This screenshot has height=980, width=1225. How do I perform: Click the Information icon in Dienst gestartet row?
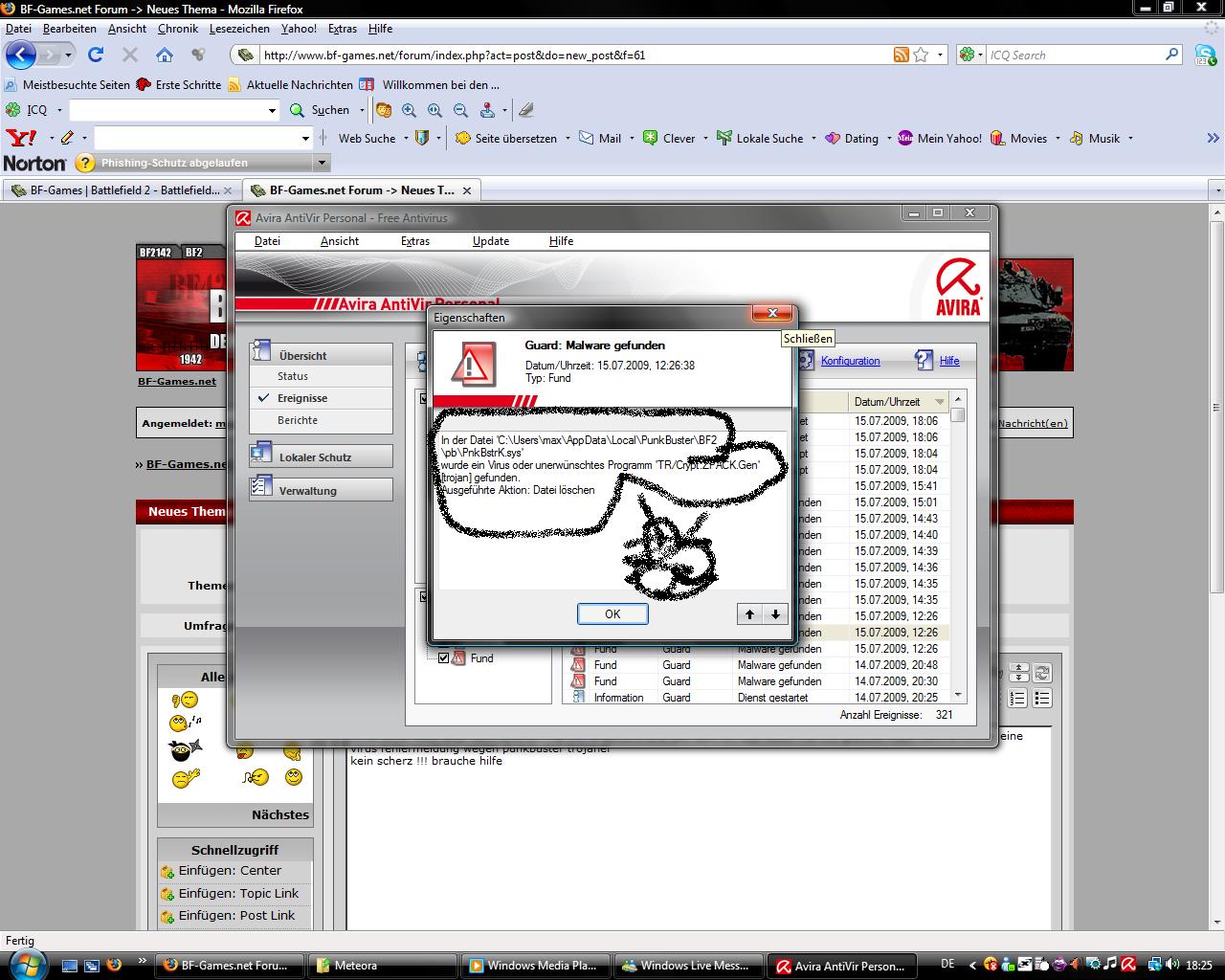click(x=578, y=697)
